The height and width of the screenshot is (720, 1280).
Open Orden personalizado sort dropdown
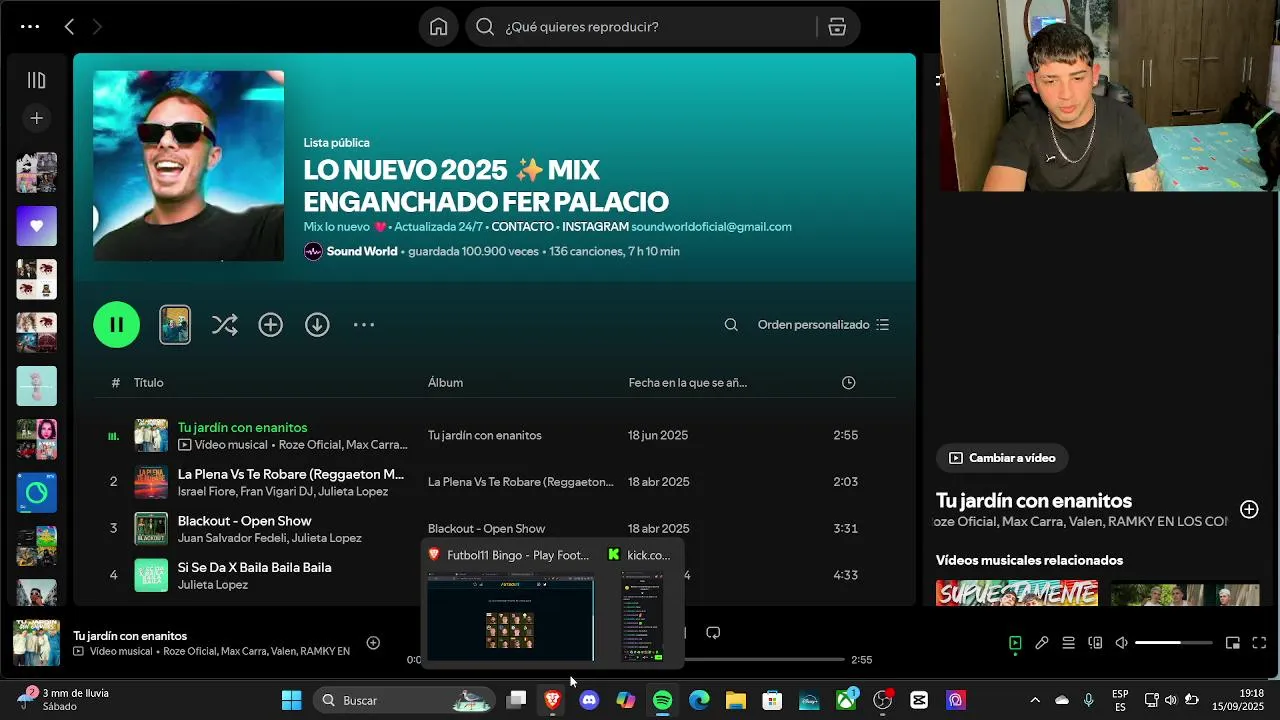click(x=823, y=325)
